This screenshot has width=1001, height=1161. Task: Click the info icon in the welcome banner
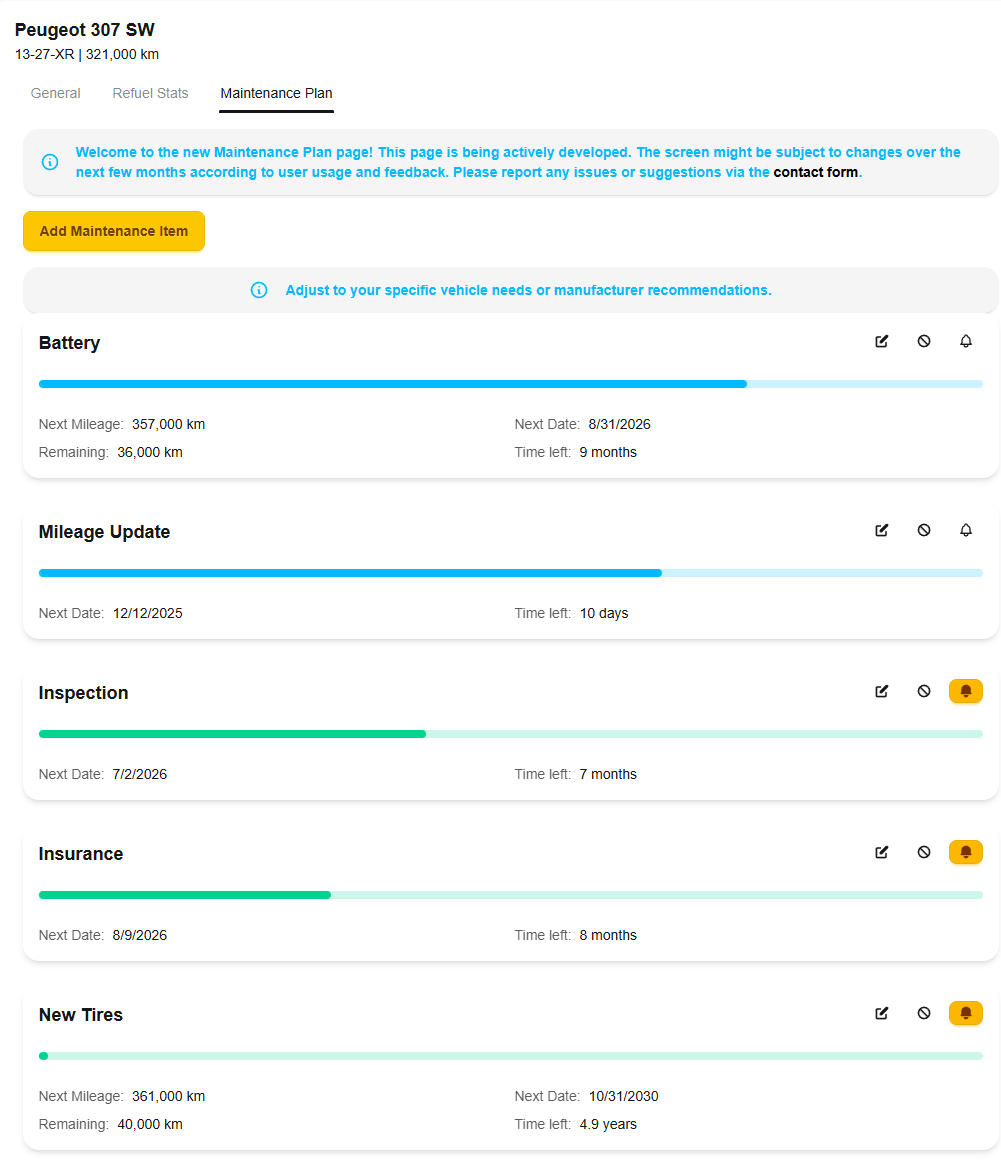[49, 162]
